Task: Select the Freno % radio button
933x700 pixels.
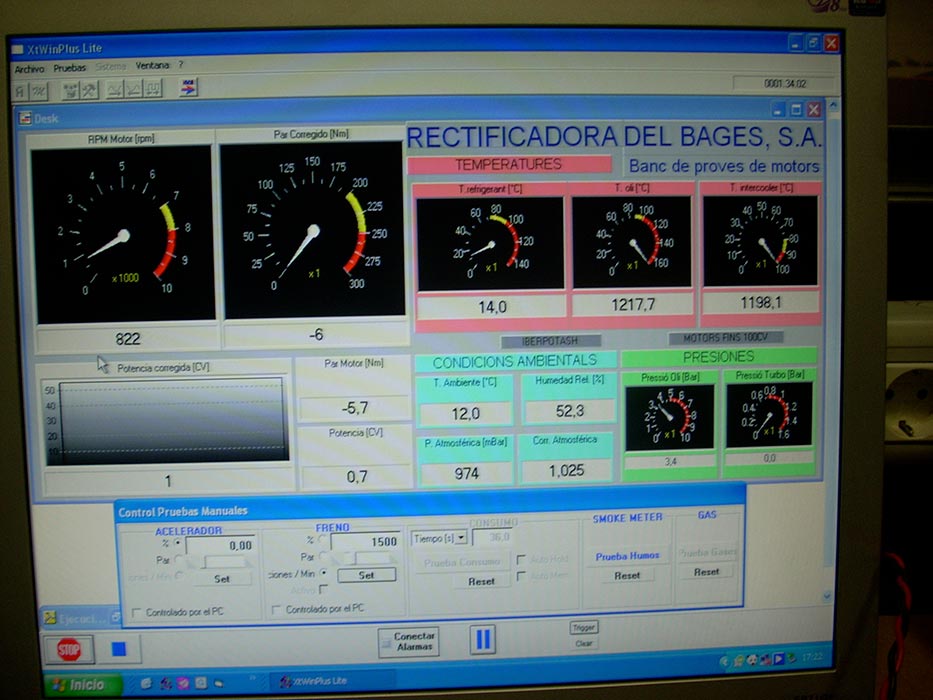Action: point(322,539)
